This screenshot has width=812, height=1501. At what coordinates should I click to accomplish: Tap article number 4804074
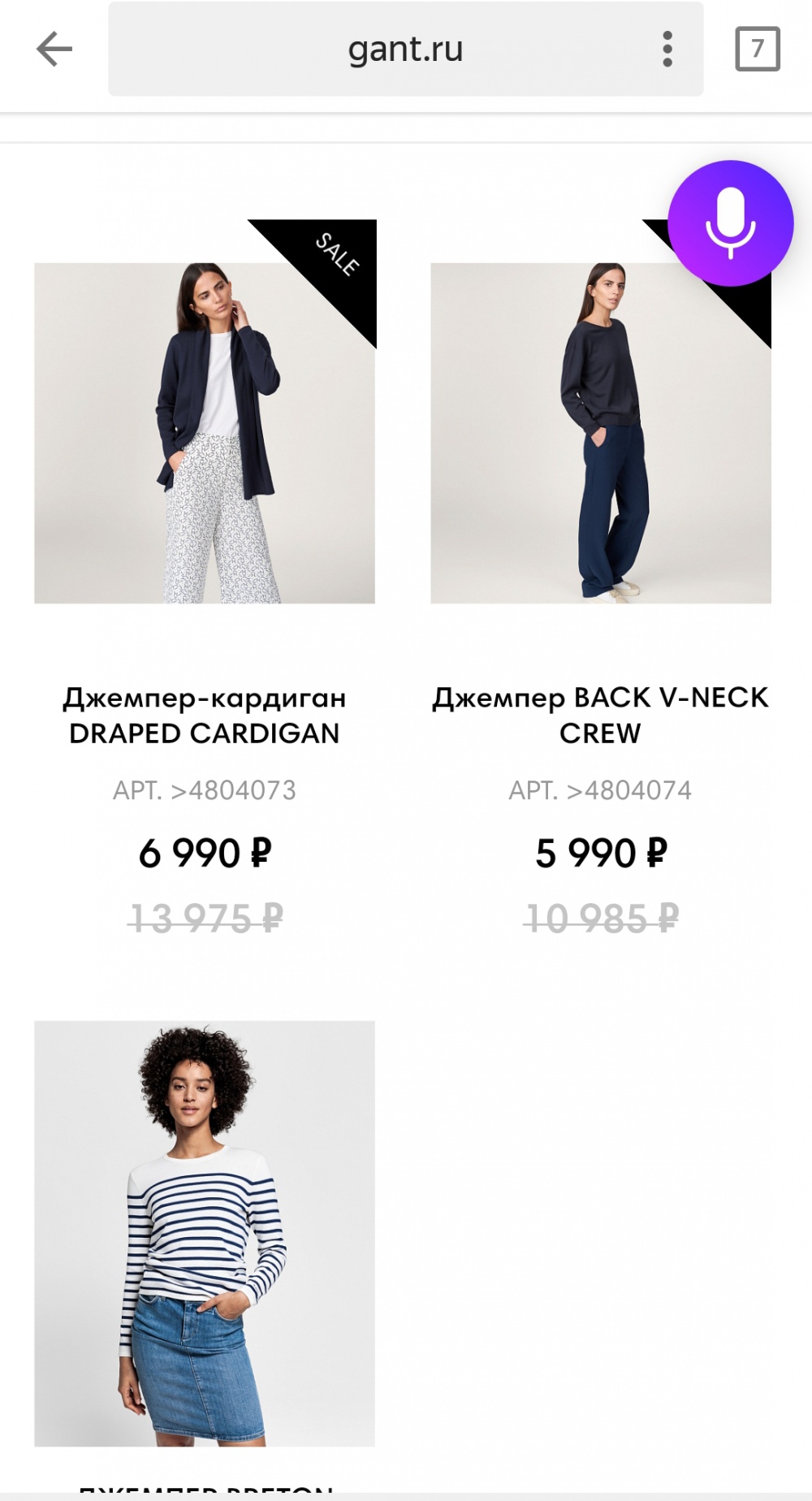(601, 790)
